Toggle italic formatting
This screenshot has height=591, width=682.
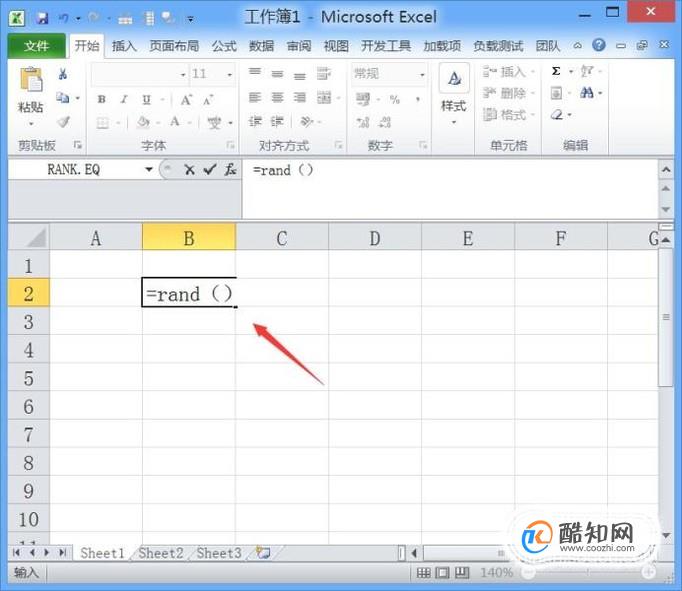(124, 100)
